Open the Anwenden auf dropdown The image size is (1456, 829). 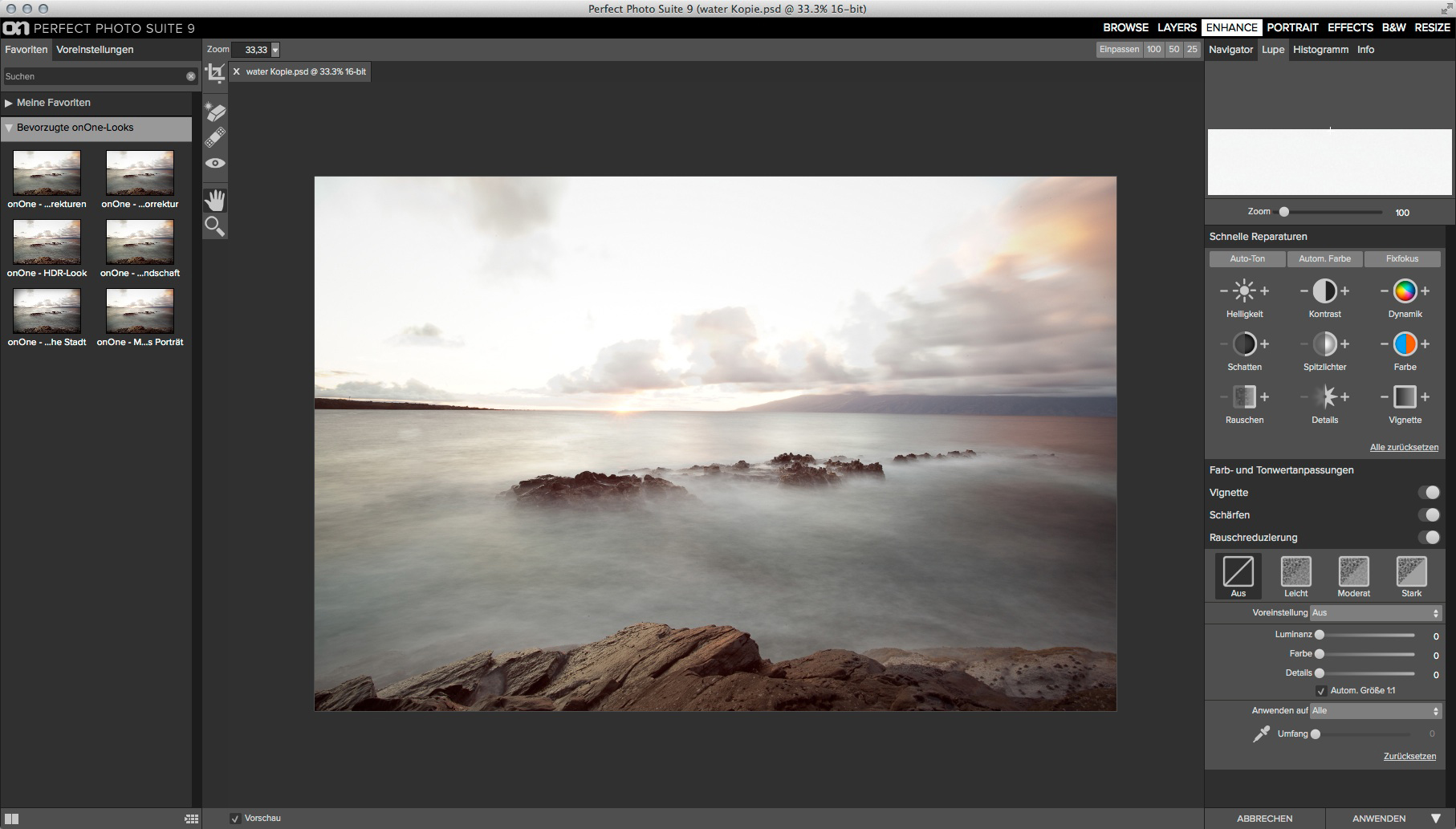coord(1376,711)
